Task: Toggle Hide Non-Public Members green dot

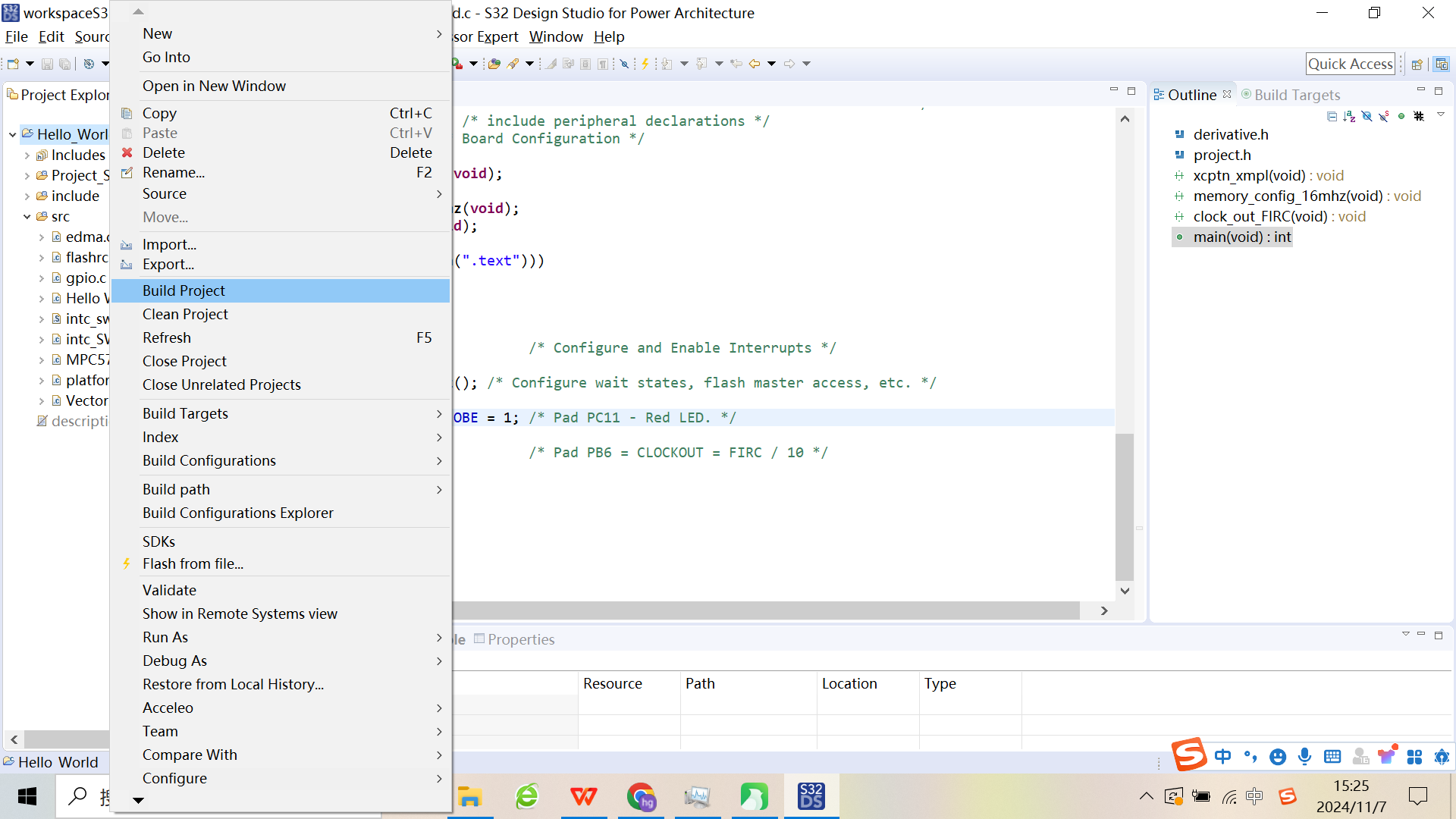Action: click(x=1401, y=116)
